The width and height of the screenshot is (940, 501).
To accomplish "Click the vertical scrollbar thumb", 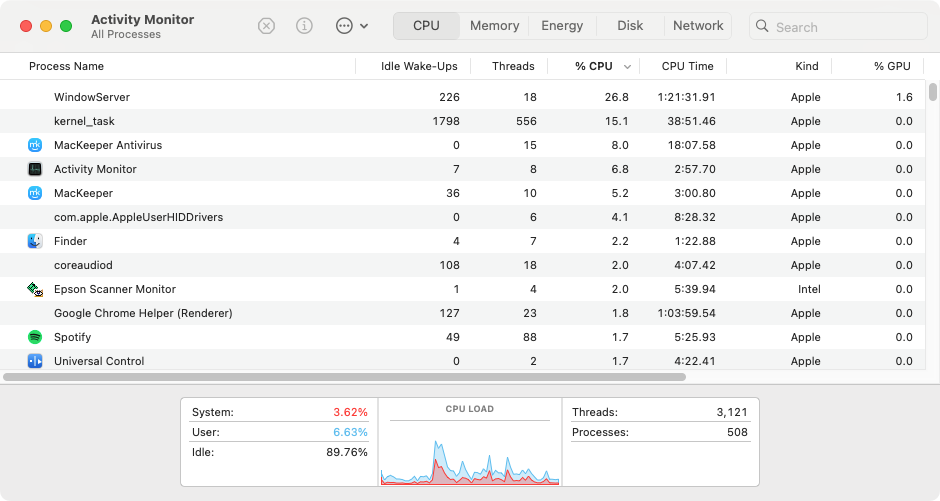I will [932, 92].
